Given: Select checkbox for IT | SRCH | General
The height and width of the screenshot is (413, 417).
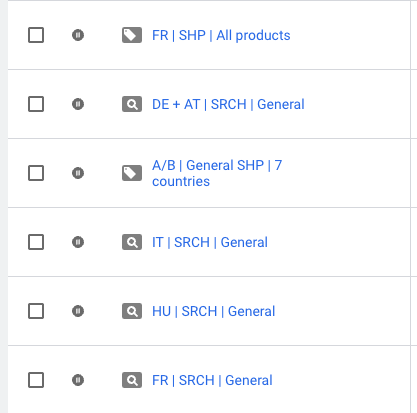Looking at the screenshot, I should (36, 242).
